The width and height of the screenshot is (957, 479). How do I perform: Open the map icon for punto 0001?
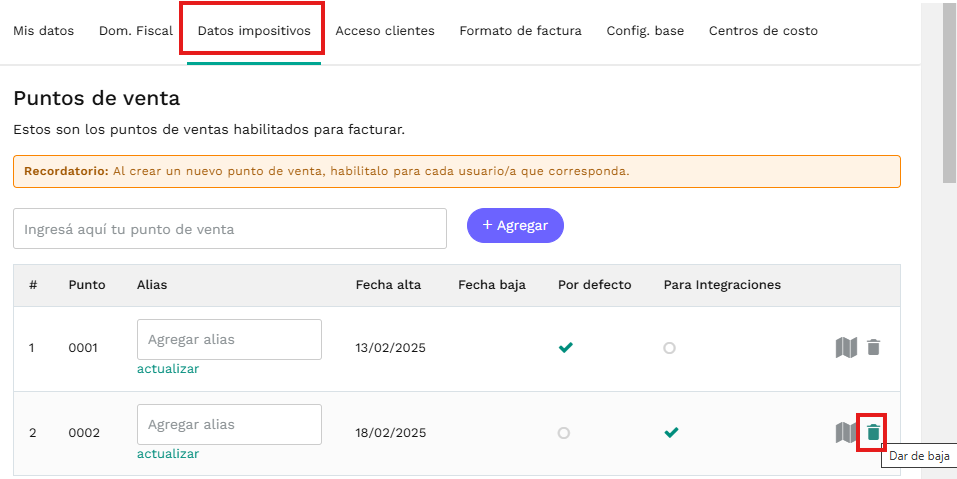846,348
